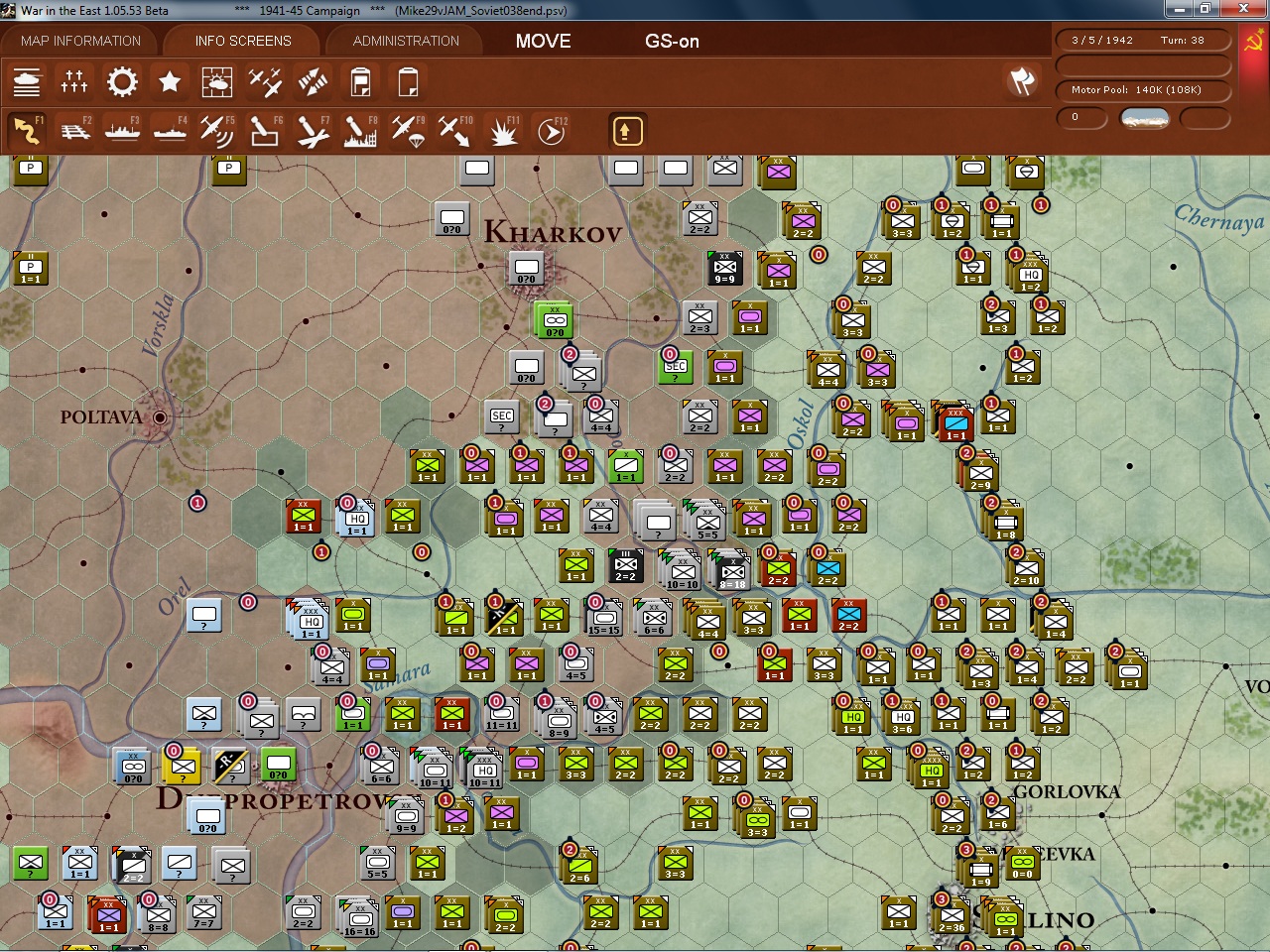Select F1 Move mode

point(27,131)
